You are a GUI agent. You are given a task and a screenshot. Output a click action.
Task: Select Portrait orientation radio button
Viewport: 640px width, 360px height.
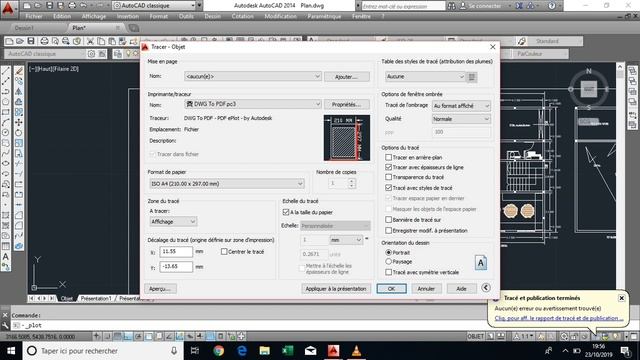[389, 253]
